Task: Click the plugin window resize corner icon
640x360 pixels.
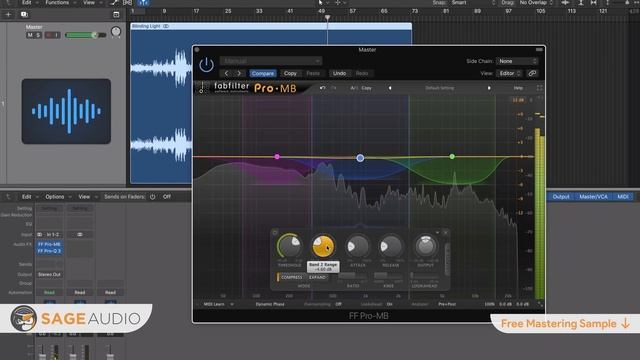Action: click(x=540, y=304)
